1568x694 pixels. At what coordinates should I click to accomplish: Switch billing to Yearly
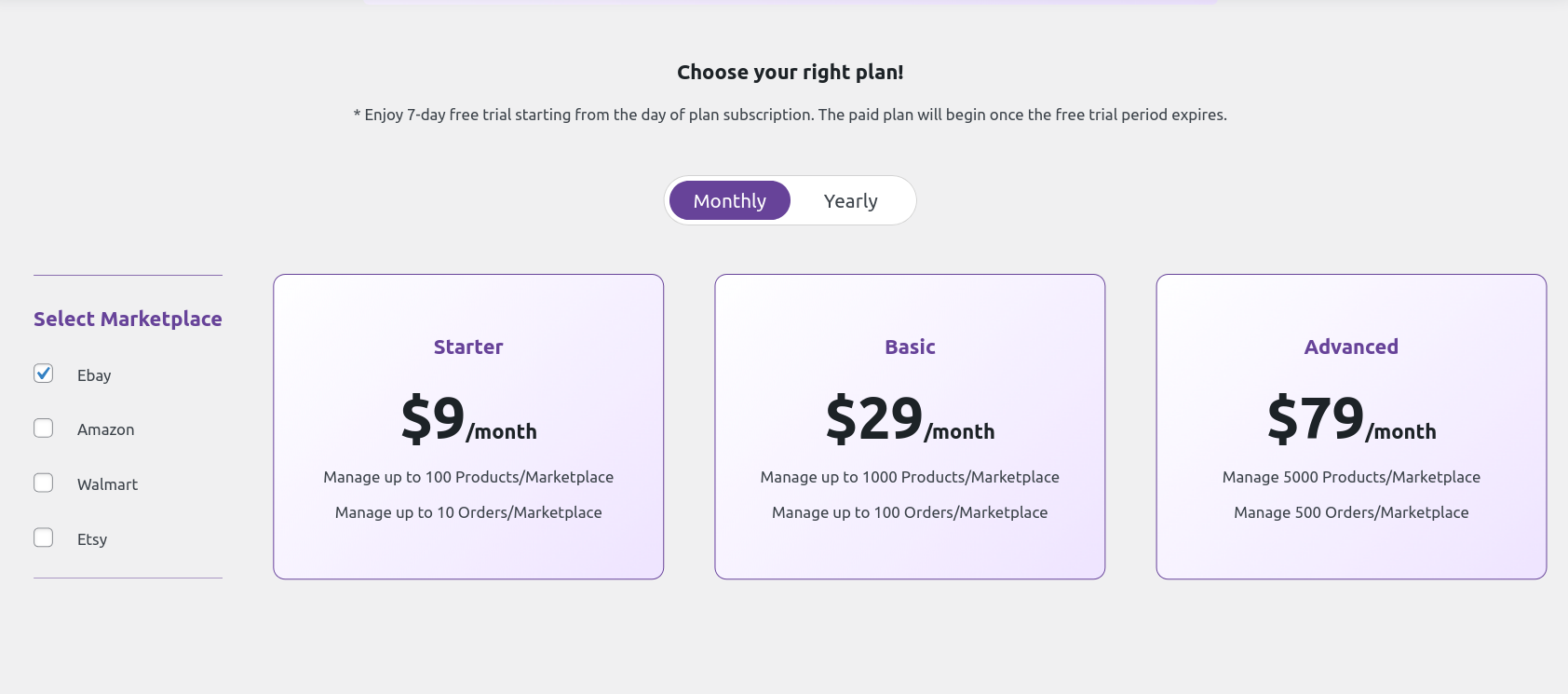point(850,200)
